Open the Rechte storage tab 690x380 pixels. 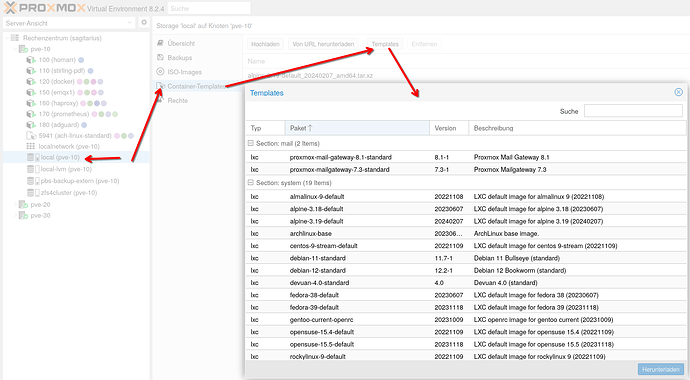coord(197,100)
